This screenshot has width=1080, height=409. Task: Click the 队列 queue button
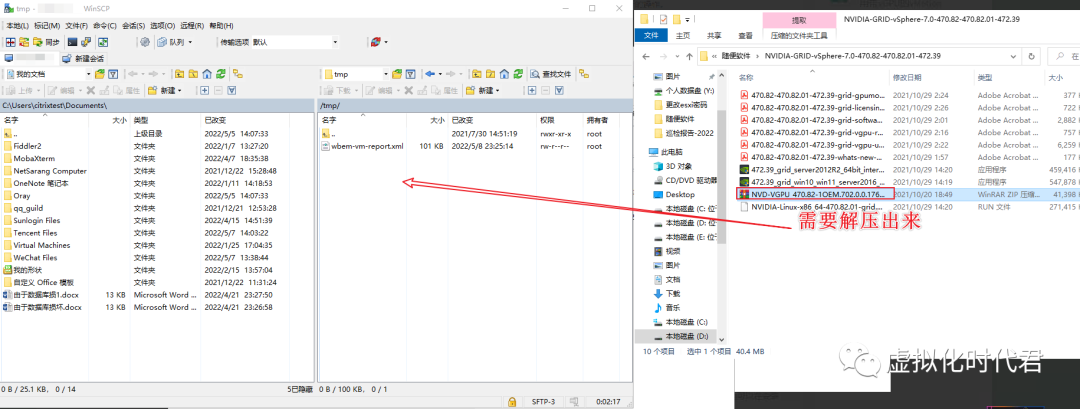pyautogui.click(x=172, y=42)
